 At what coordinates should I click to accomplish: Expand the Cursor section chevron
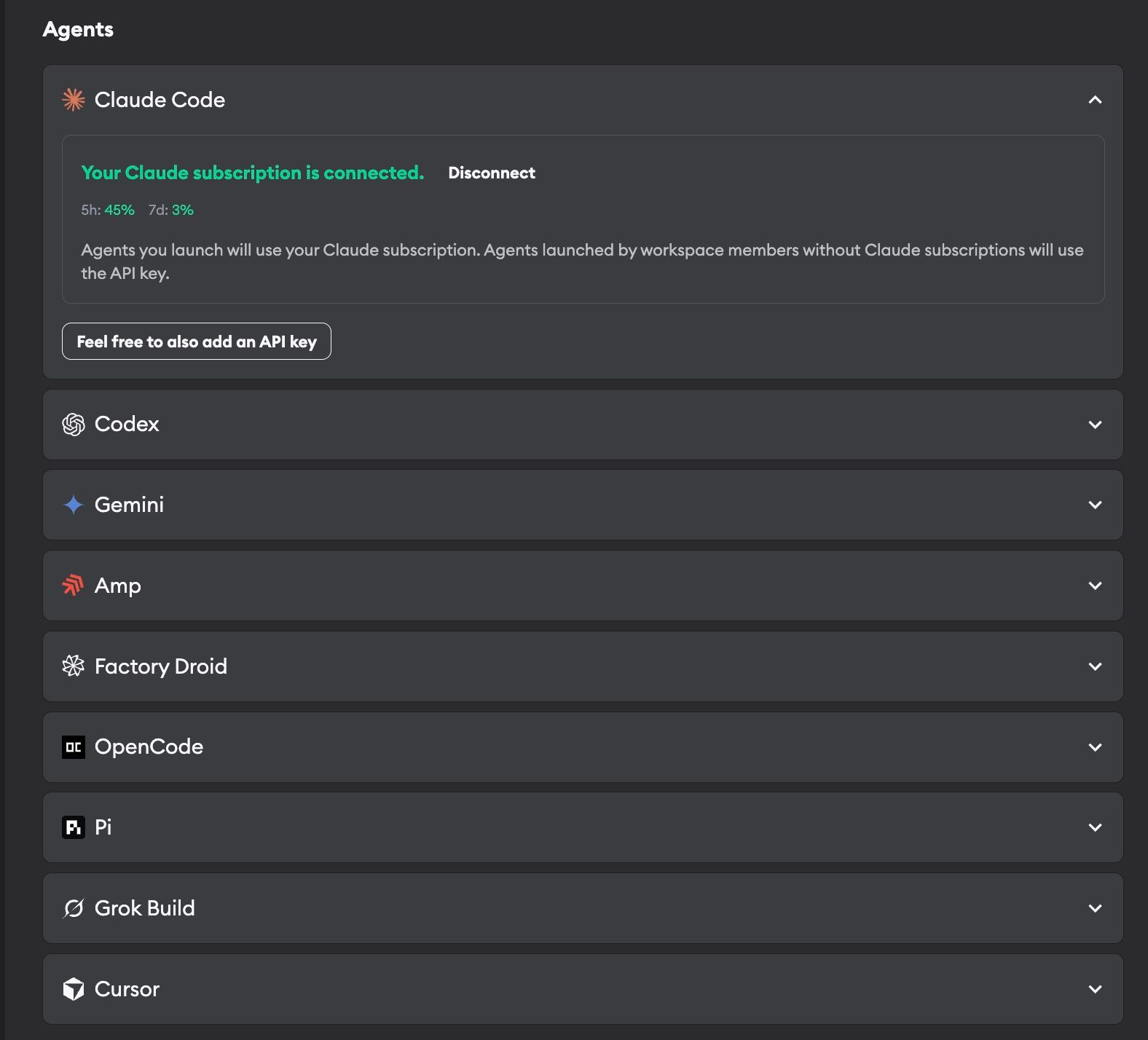[x=1095, y=989]
